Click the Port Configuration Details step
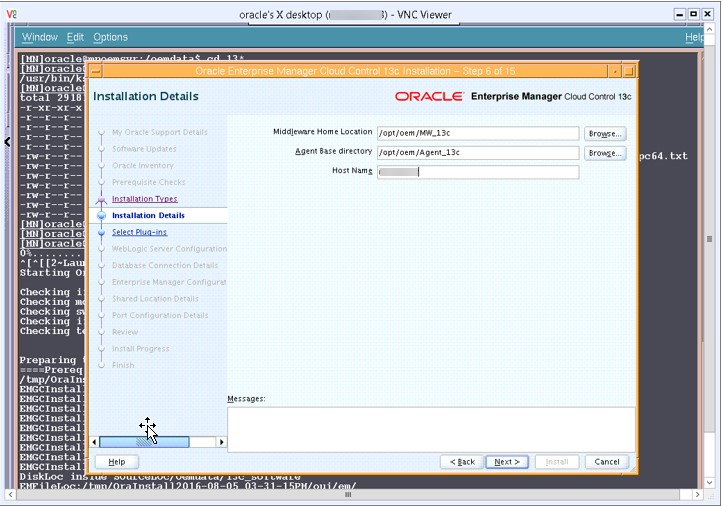The height and width of the screenshot is (506, 723). 160,315
